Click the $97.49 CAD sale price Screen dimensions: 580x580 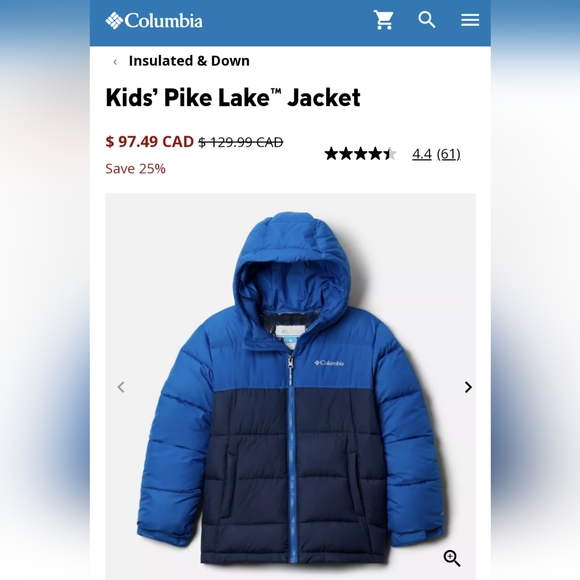149,142
